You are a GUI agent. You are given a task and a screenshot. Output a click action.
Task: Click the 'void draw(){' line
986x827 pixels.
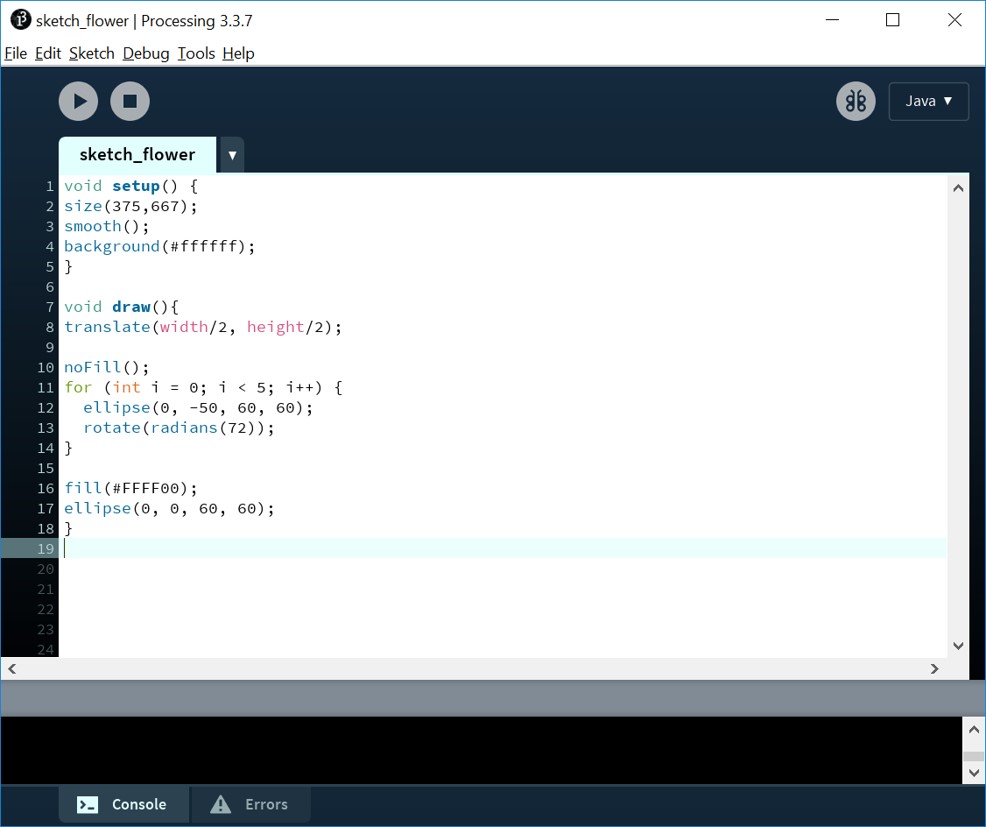(x=121, y=307)
